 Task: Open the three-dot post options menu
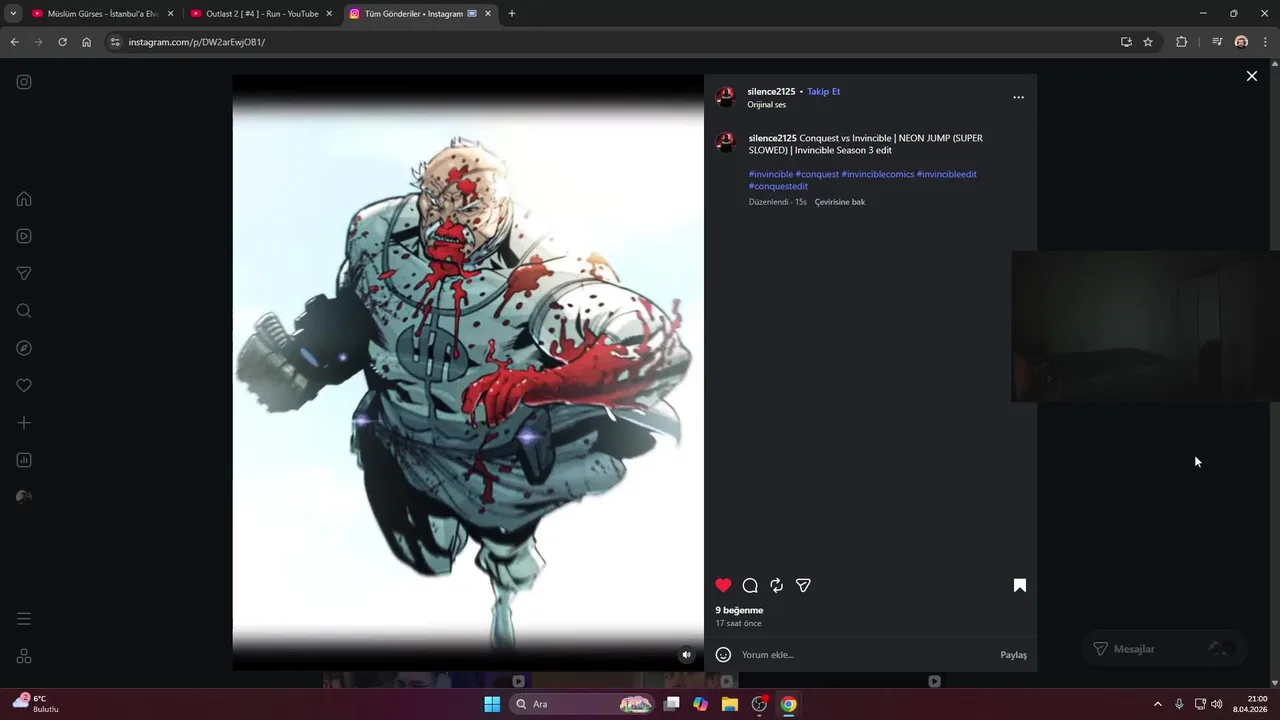1018,97
